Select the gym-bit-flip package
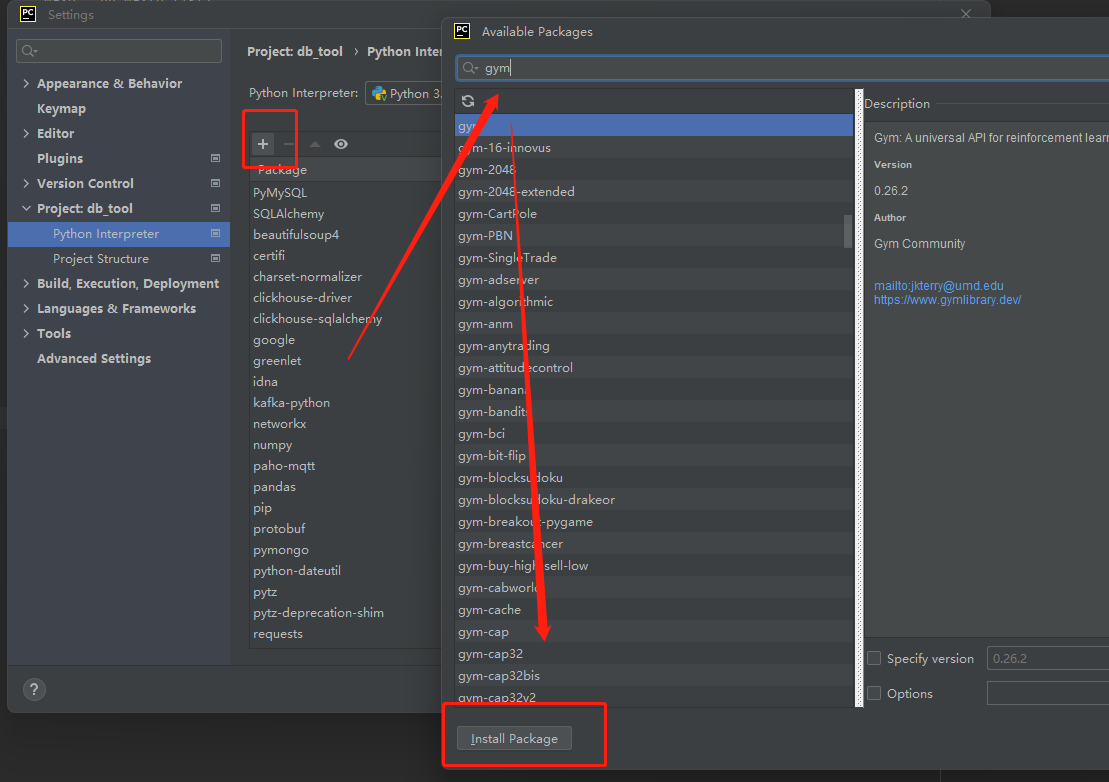Screen dimensions: 1109x782 654,455
